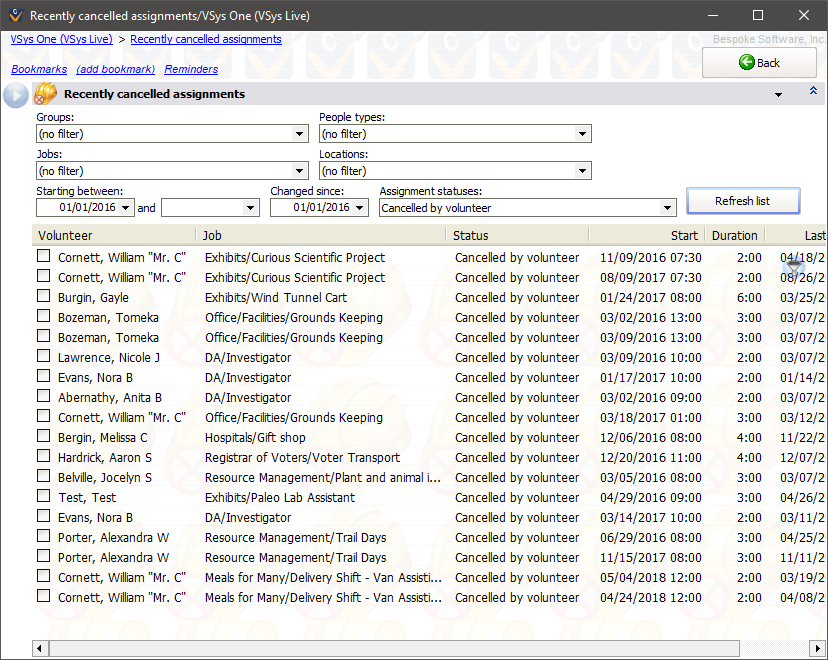Open the Changed since date picker
828x660 pixels.
point(360,208)
